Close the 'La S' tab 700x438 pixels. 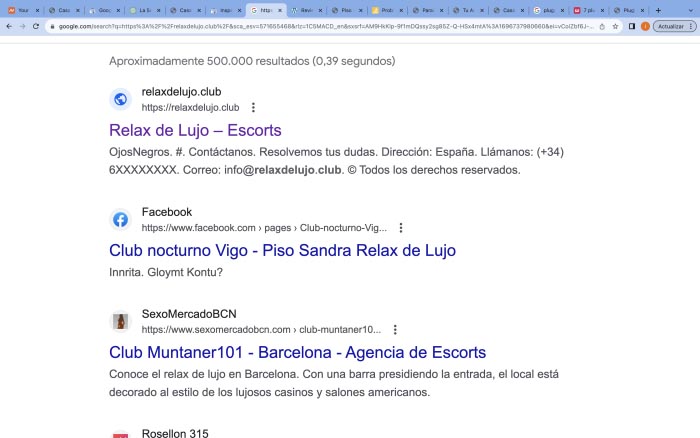point(158,10)
